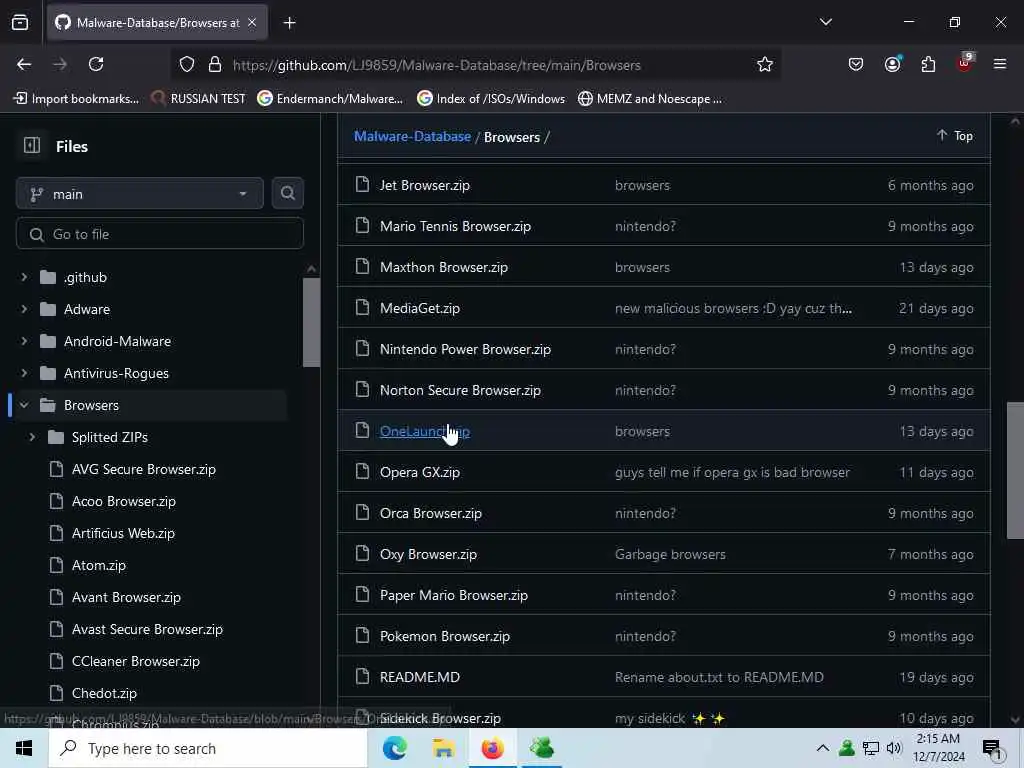This screenshot has height=768, width=1024.
Task: Click the Malware-Database breadcrumb link
Action: point(412,136)
